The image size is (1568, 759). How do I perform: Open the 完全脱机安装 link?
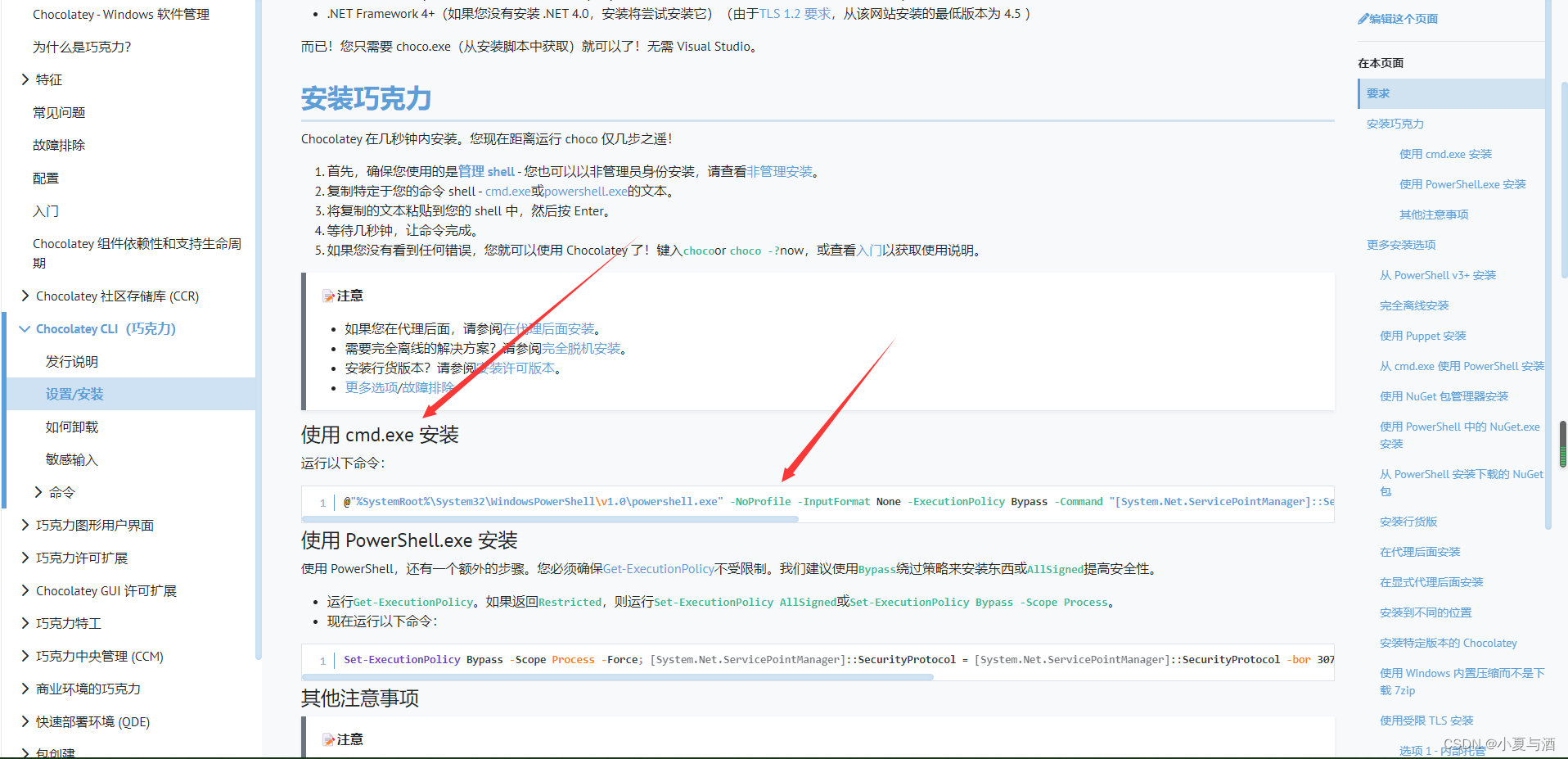click(x=581, y=348)
